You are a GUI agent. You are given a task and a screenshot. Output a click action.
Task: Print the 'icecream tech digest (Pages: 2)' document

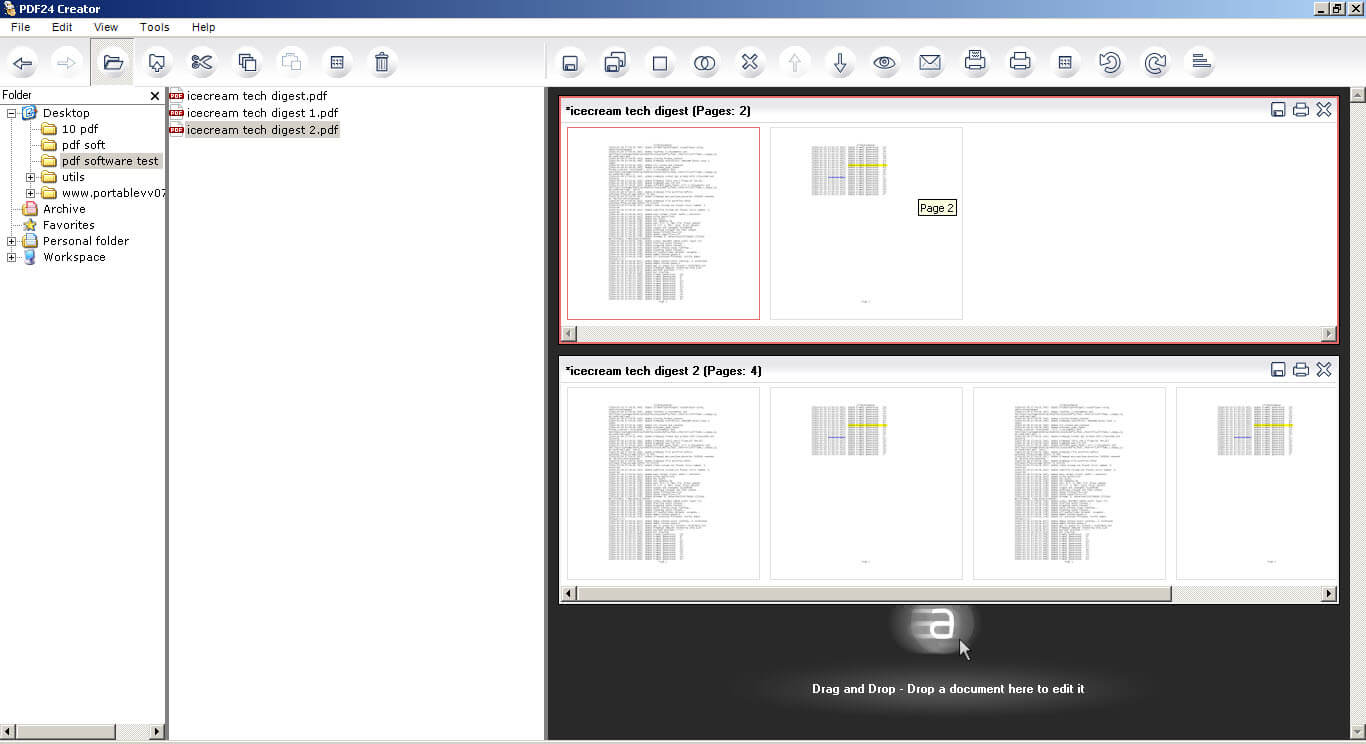(x=1301, y=110)
